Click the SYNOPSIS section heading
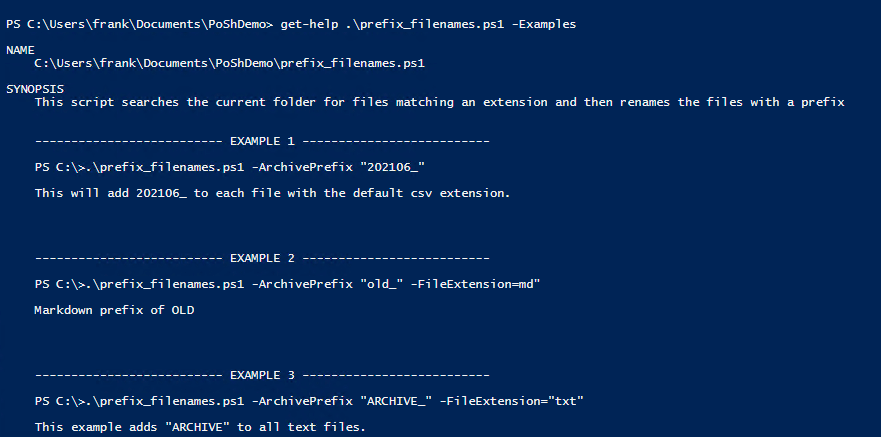Screen dimensions: 881x437 click(x=34, y=88)
